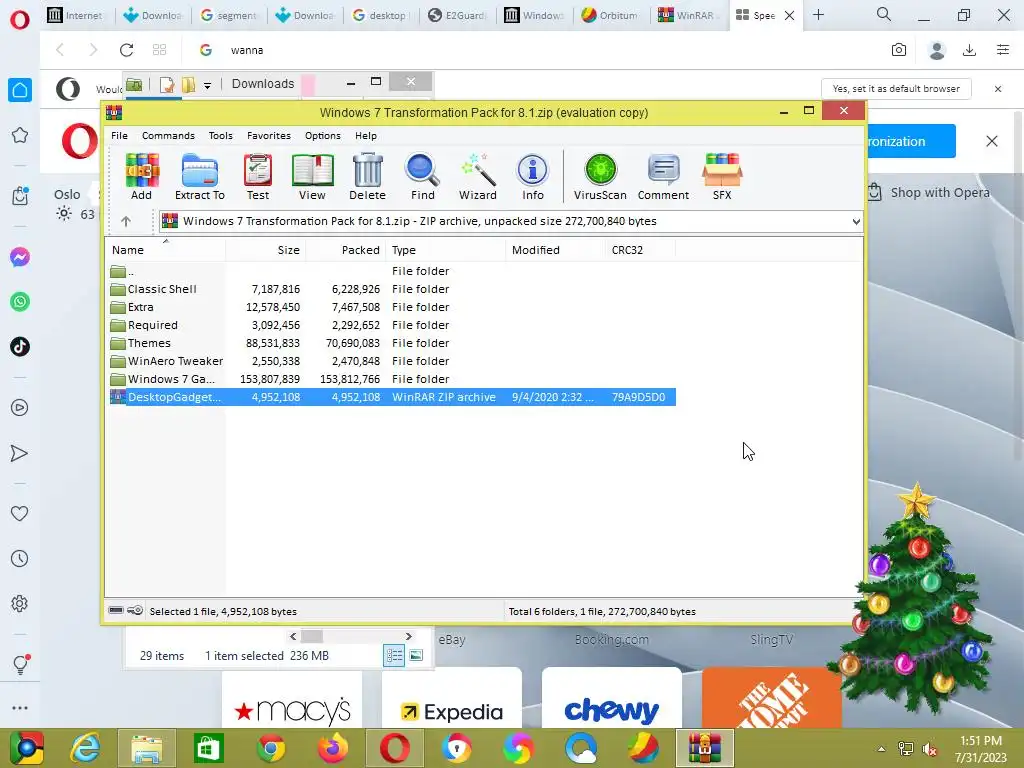
Task: Click the key icon in WinRAR status bar
Action: (x=135, y=611)
